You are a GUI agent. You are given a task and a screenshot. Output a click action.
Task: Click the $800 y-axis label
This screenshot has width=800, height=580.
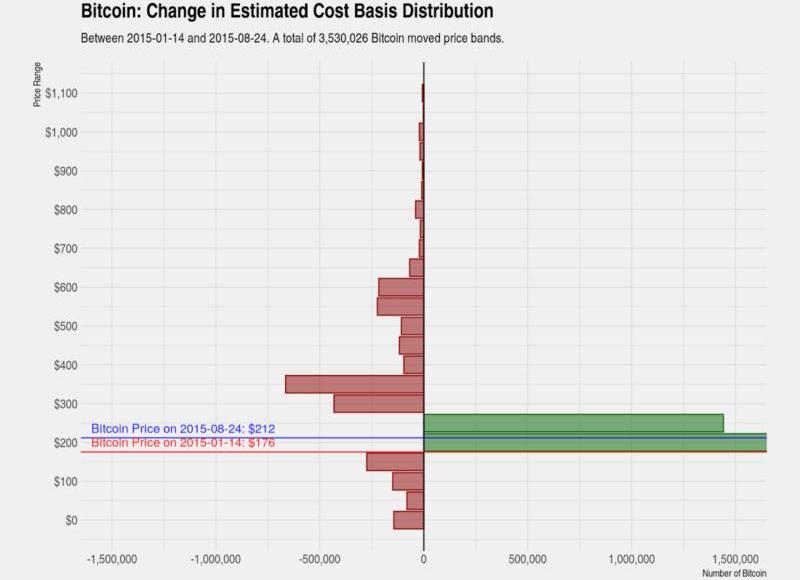coord(66,210)
